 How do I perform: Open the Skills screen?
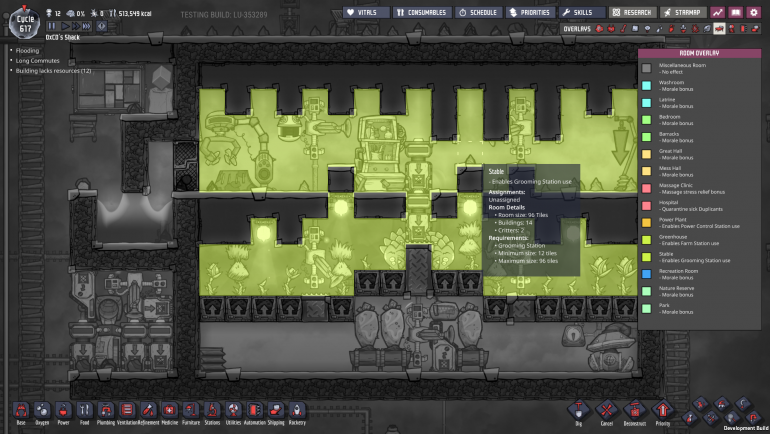582,12
